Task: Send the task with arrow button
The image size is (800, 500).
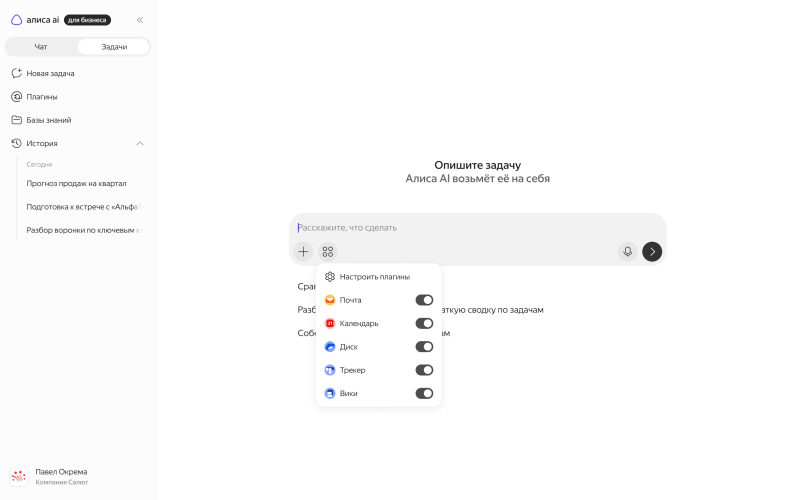Action: (652, 252)
